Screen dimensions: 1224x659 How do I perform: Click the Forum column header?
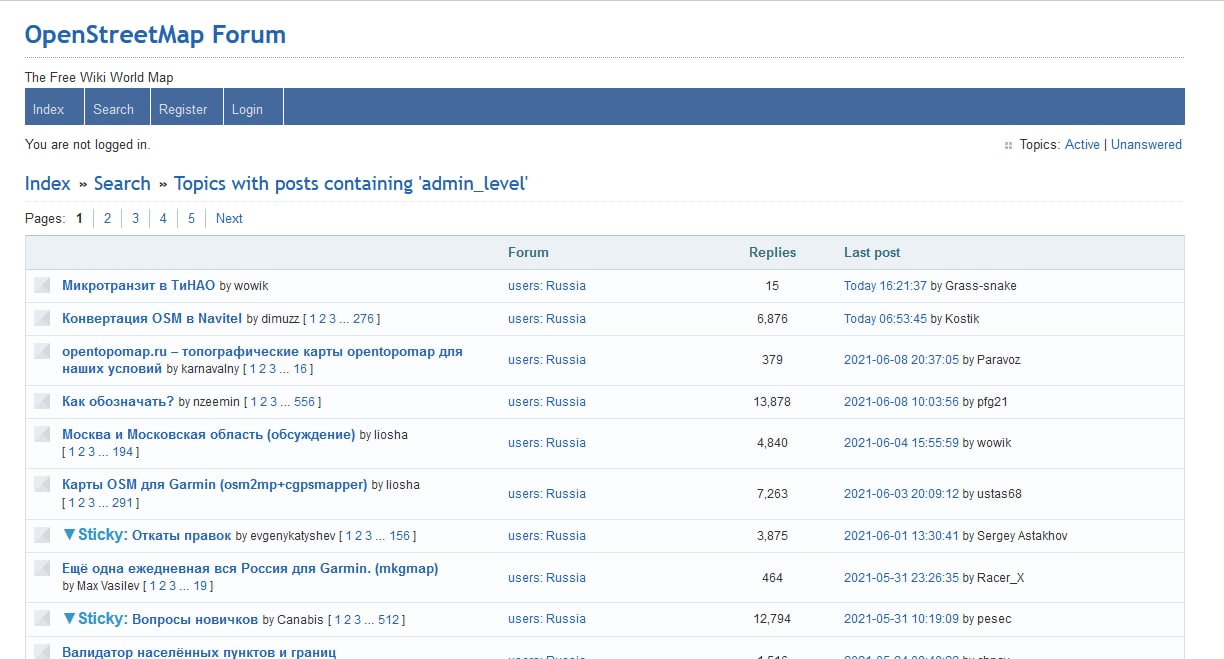click(528, 252)
